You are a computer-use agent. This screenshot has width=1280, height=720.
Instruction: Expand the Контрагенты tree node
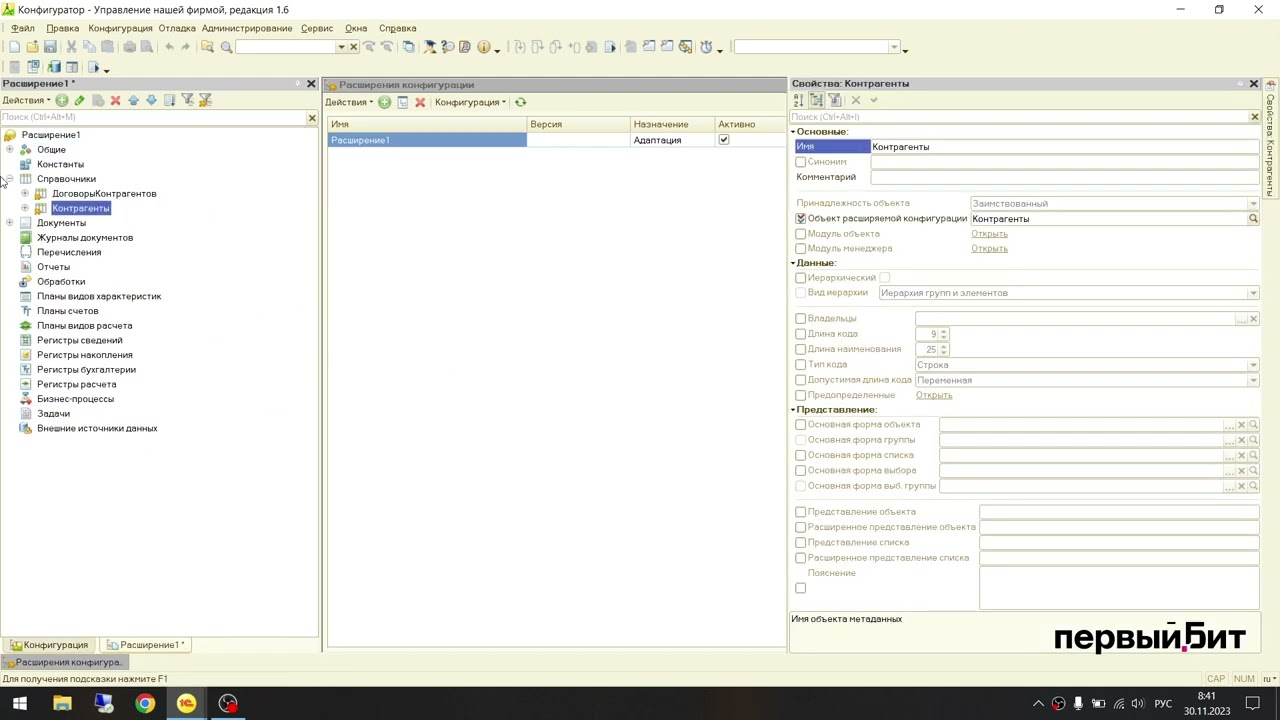25,208
